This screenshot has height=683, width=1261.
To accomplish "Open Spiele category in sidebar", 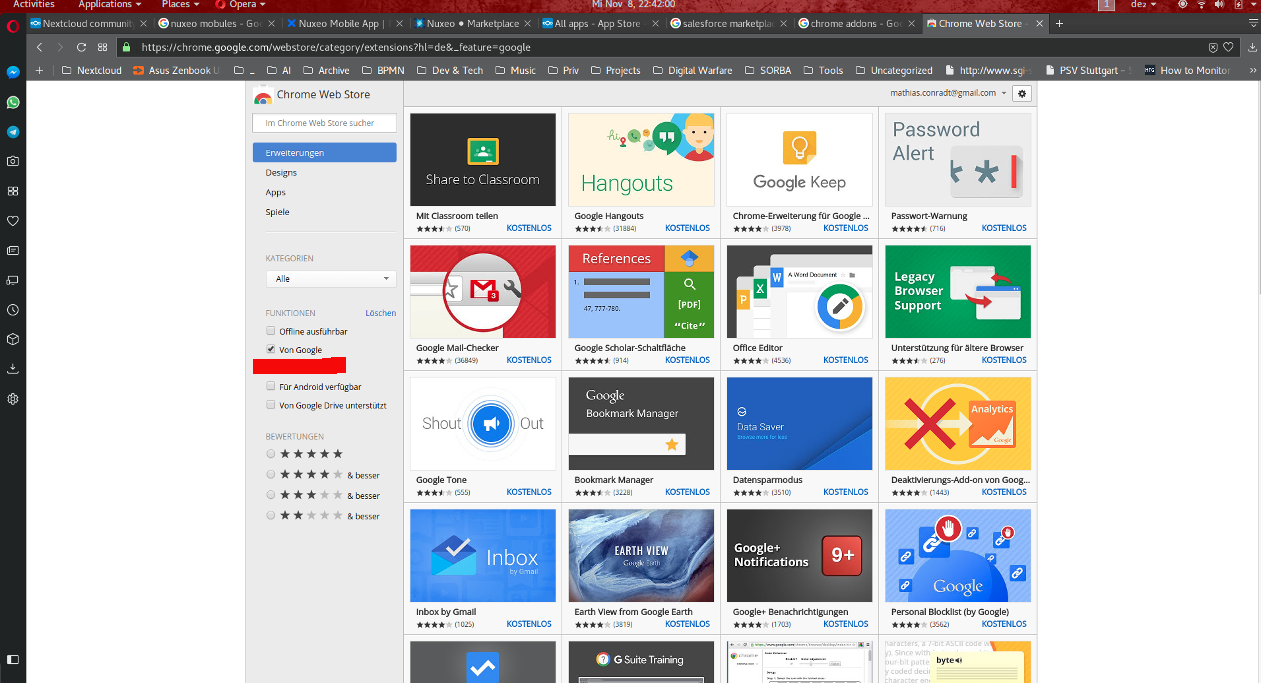I will tap(277, 212).
